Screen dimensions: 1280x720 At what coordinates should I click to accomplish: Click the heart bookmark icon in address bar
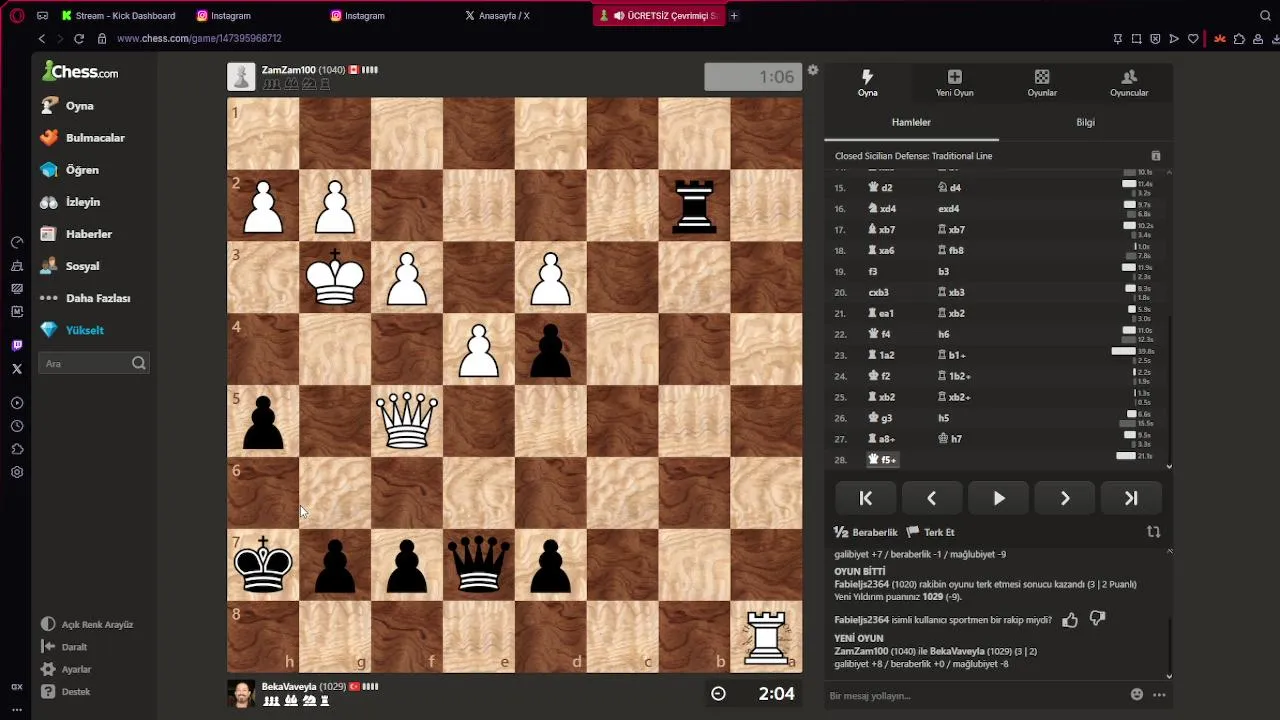click(x=1193, y=38)
